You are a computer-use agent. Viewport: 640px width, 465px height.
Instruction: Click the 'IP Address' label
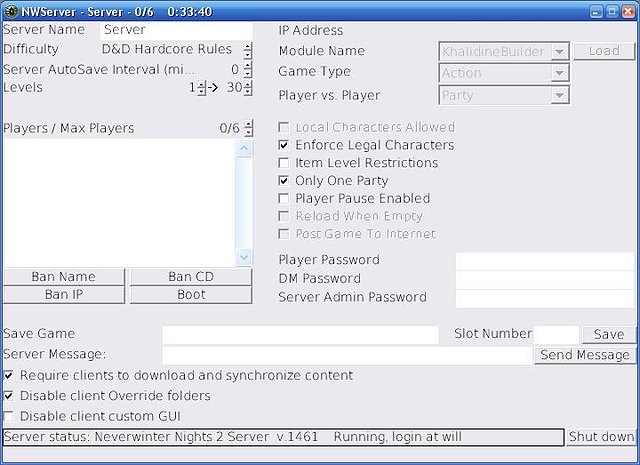click(311, 30)
